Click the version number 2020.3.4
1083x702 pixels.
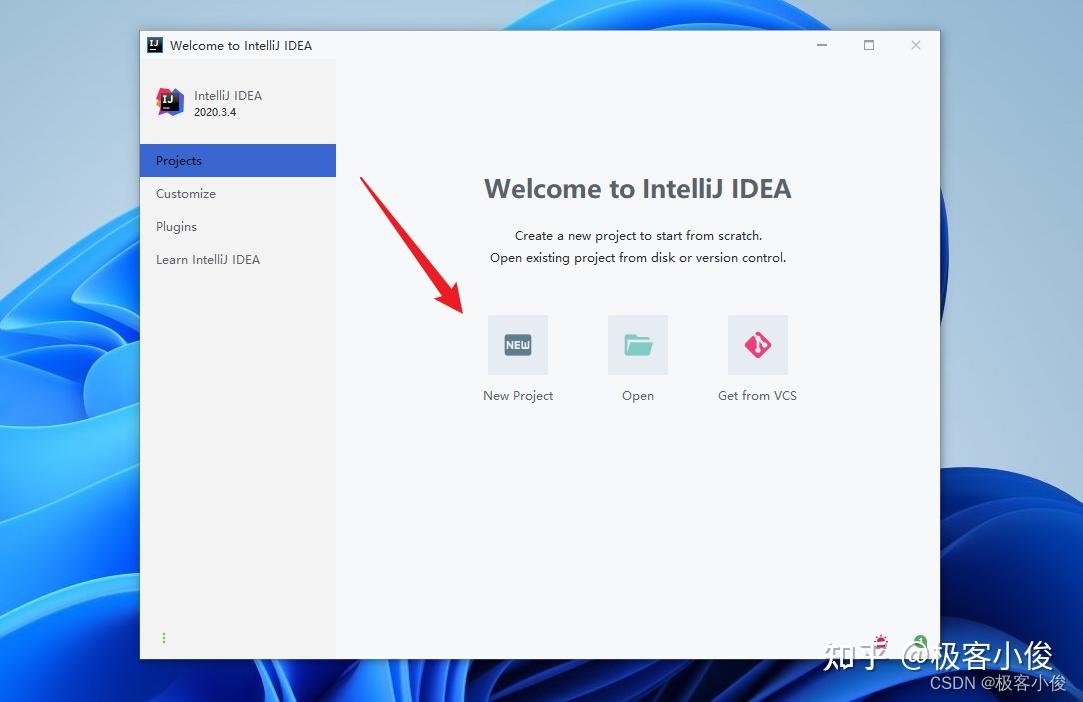click(215, 112)
